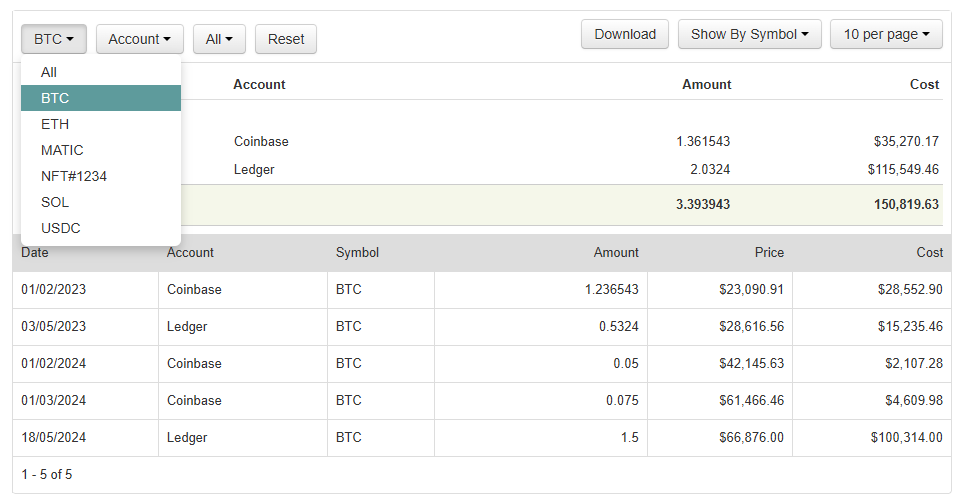Open the Account filter dropdown

pyautogui.click(x=139, y=39)
